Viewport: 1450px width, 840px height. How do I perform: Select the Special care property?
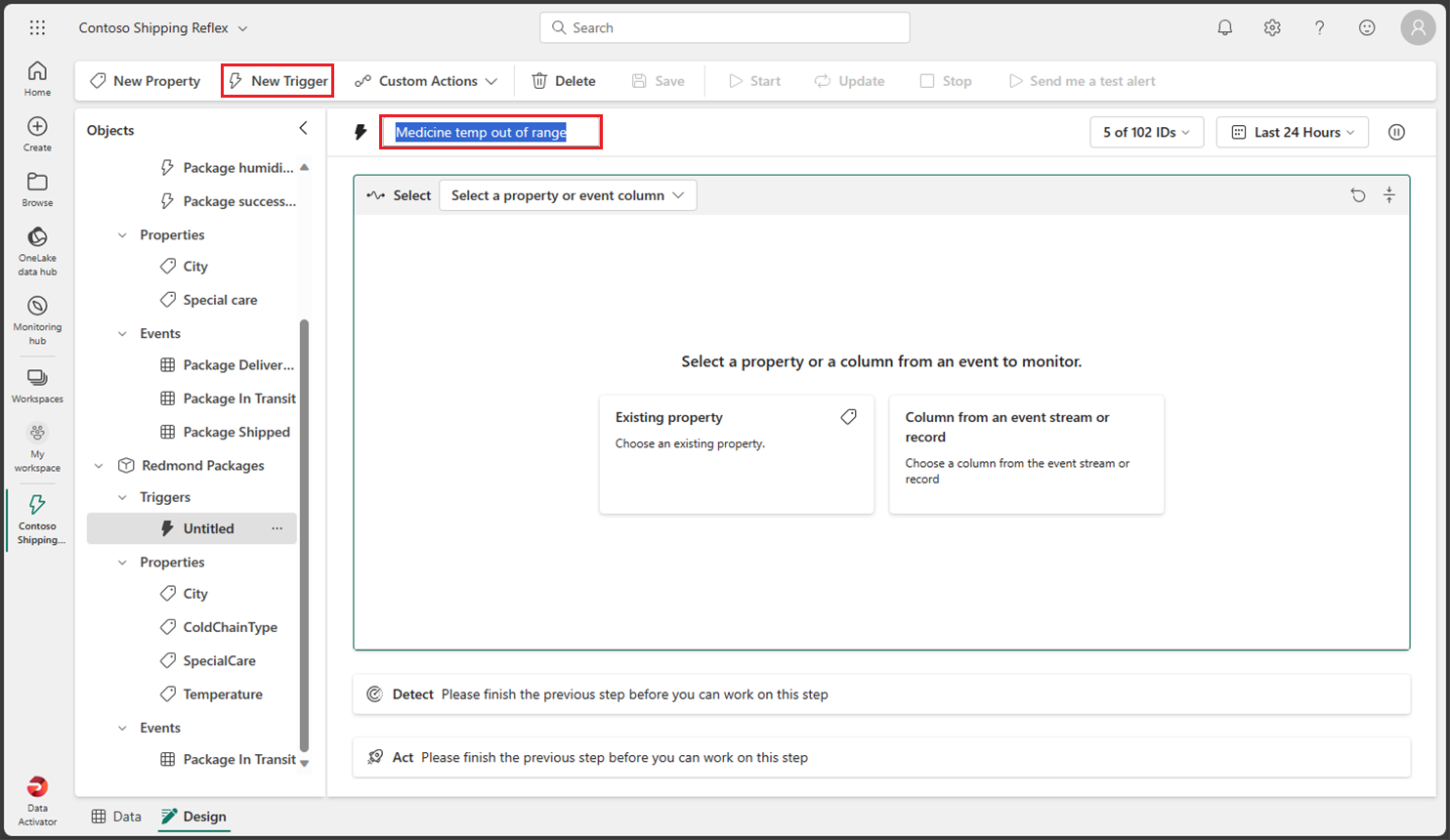[x=221, y=300]
